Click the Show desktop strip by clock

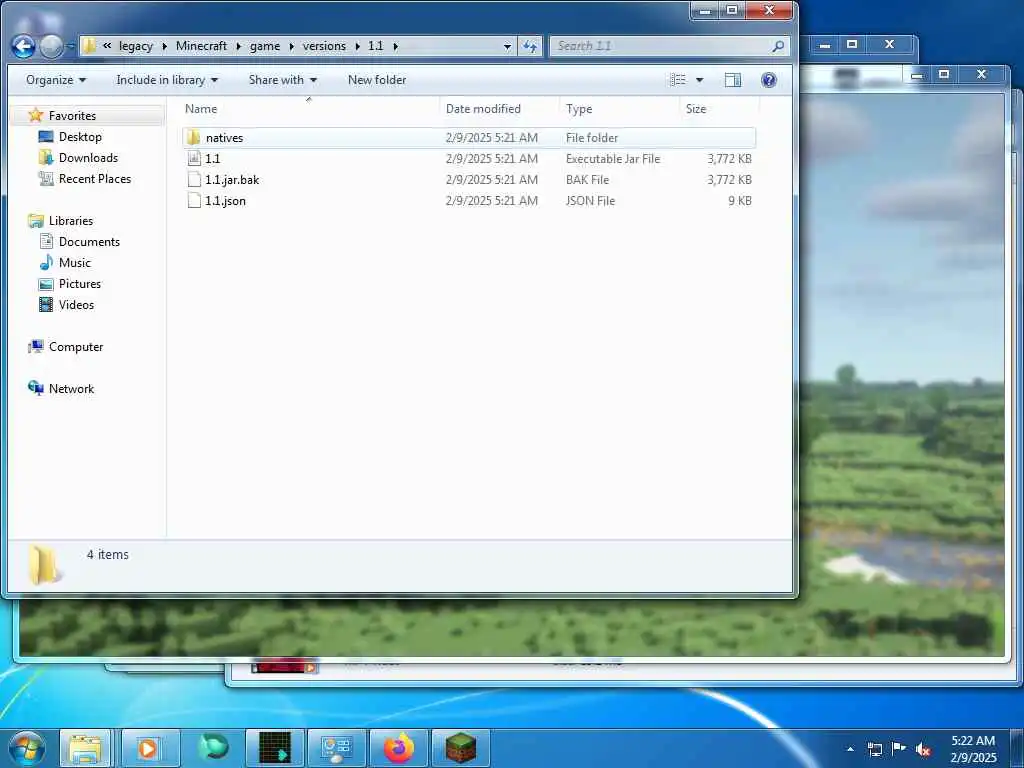coord(1017,749)
